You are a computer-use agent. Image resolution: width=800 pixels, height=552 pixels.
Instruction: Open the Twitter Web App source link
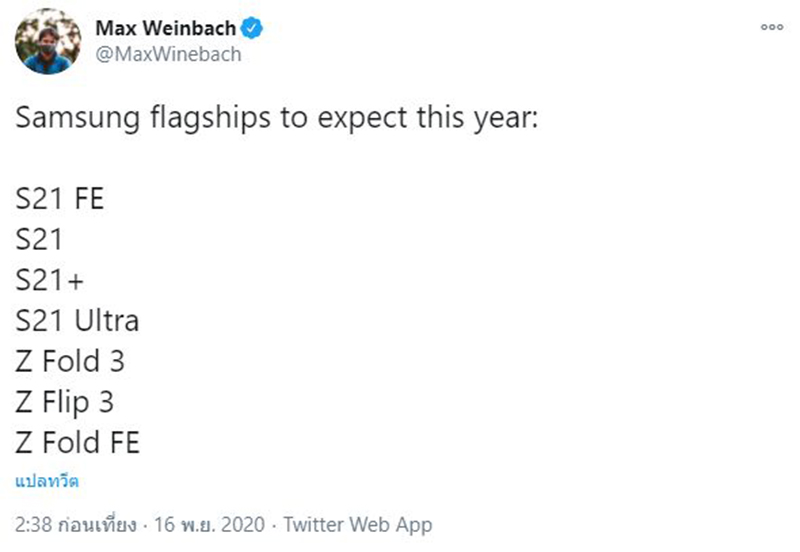(x=358, y=524)
